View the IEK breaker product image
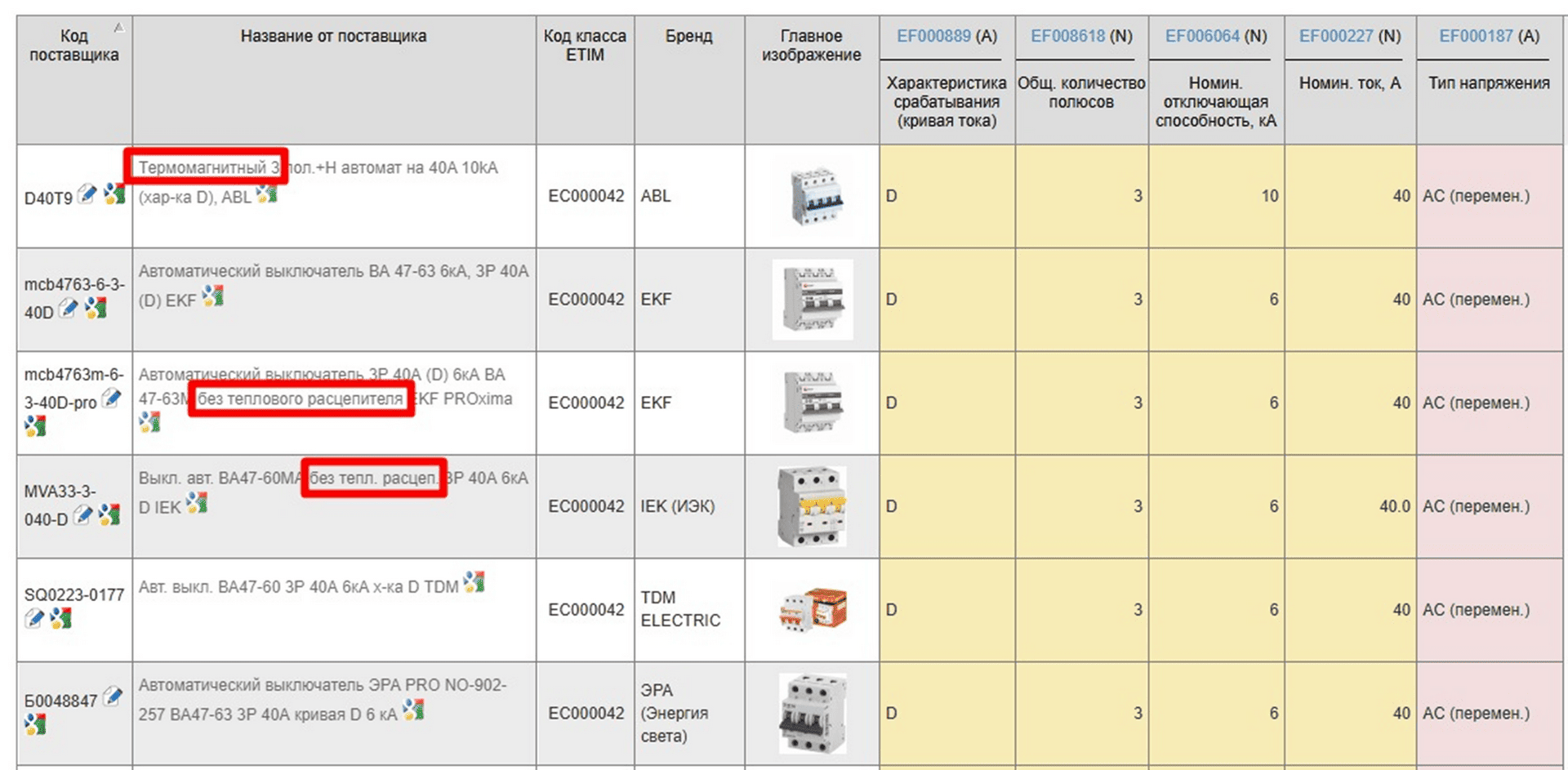Screen dimensions: 1568x770 (813, 506)
